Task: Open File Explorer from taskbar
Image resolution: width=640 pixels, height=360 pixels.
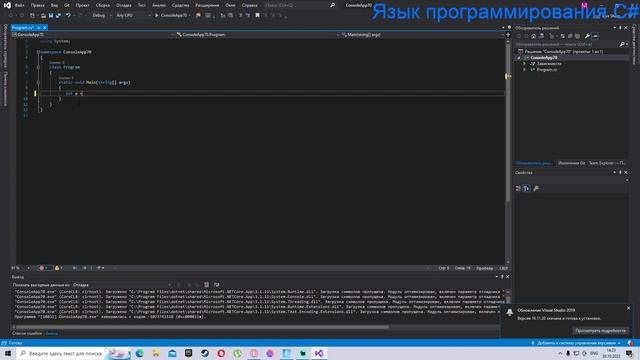Action: 156,353
